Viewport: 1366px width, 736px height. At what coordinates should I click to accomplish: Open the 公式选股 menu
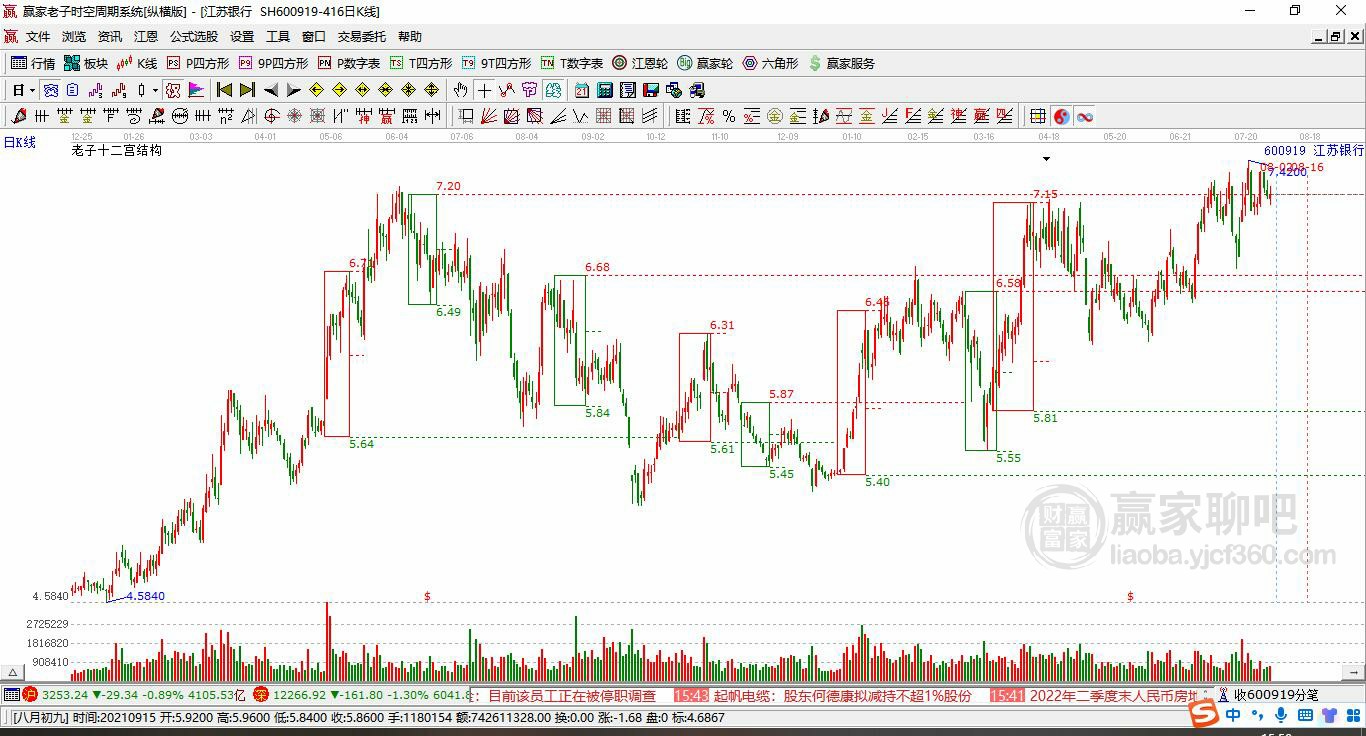[x=194, y=37]
